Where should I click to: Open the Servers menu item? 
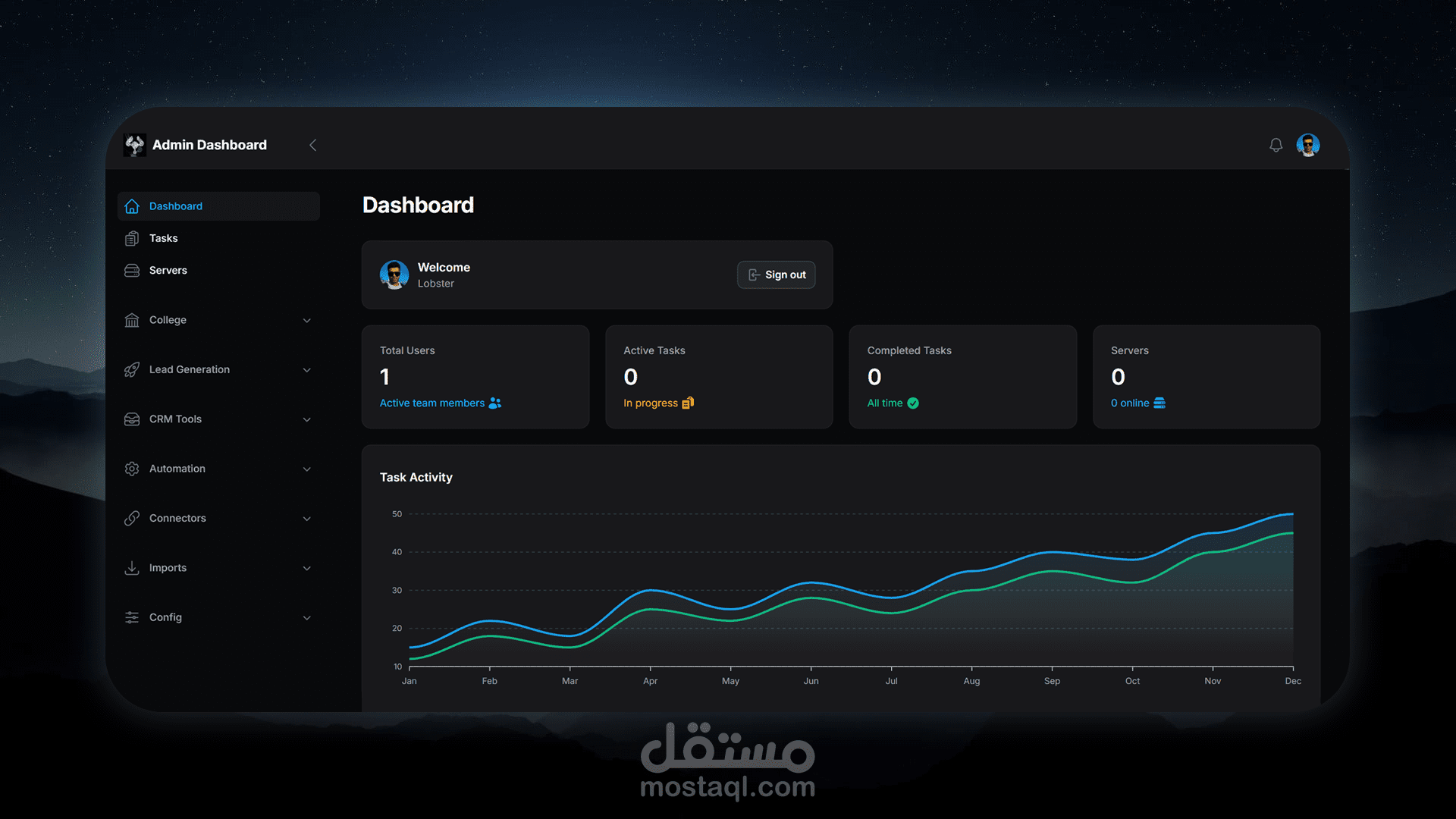coord(168,271)
